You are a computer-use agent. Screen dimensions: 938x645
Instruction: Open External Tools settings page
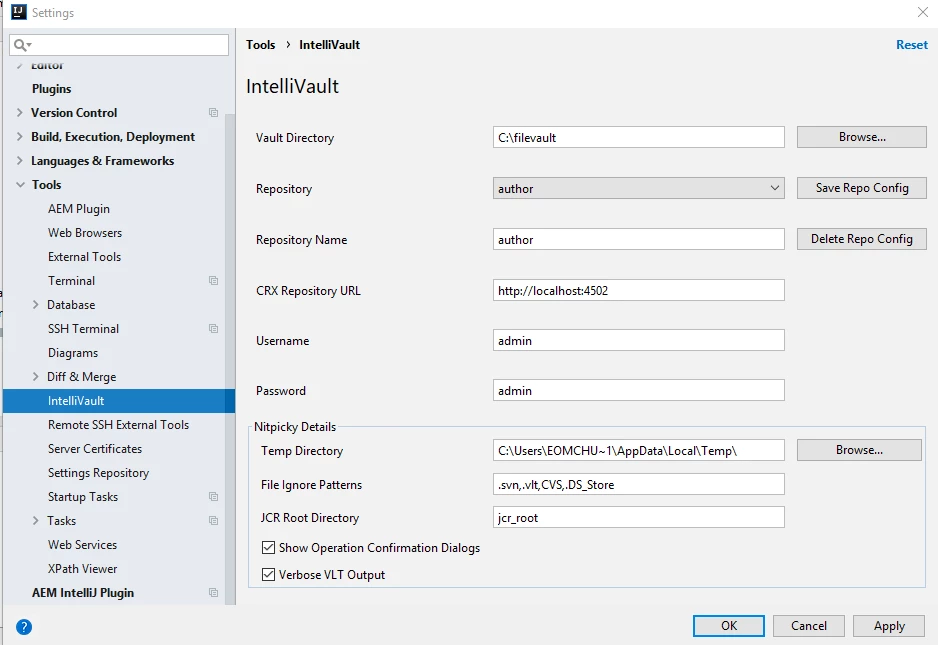[84, 257]
